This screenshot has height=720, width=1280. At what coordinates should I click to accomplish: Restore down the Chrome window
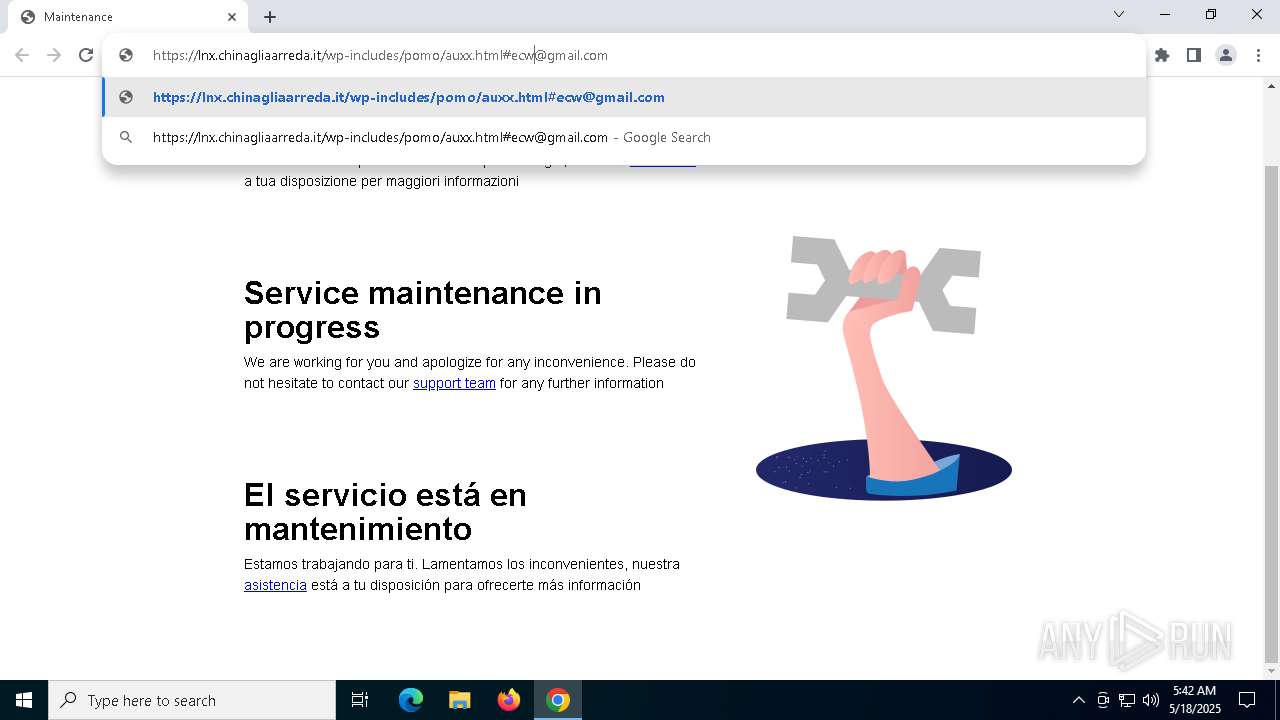point(1211,14)
